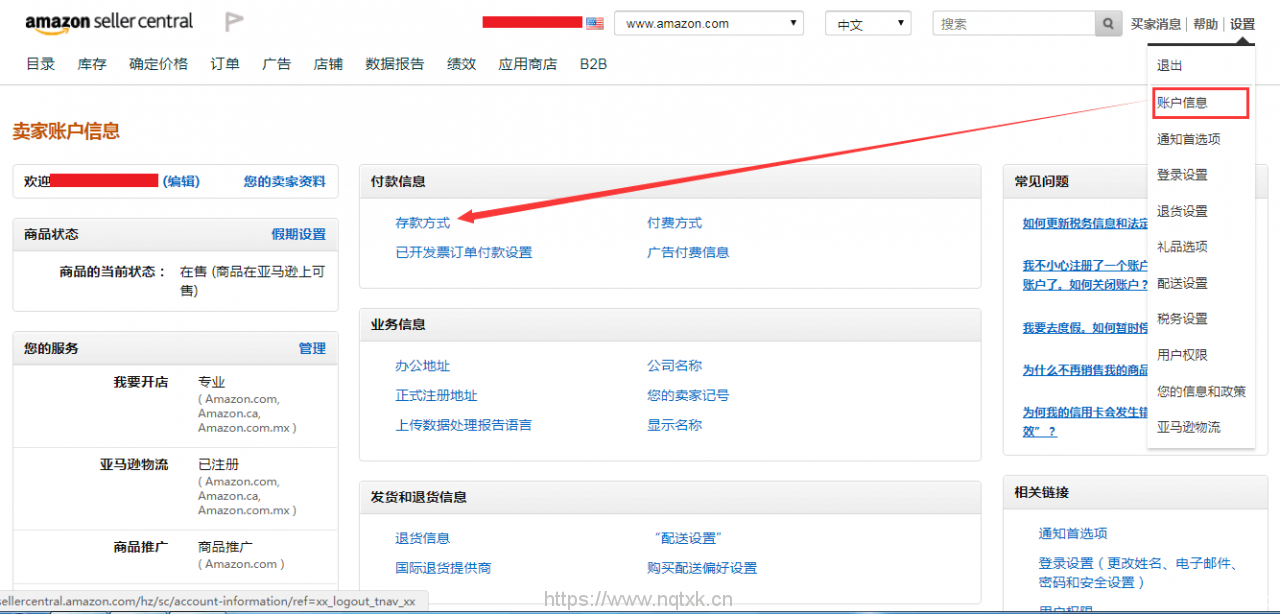This screenshot has width=1280, height=614.
Task: Open the www.amazon.com marketplace dropdown
Action: click(709, 23)
